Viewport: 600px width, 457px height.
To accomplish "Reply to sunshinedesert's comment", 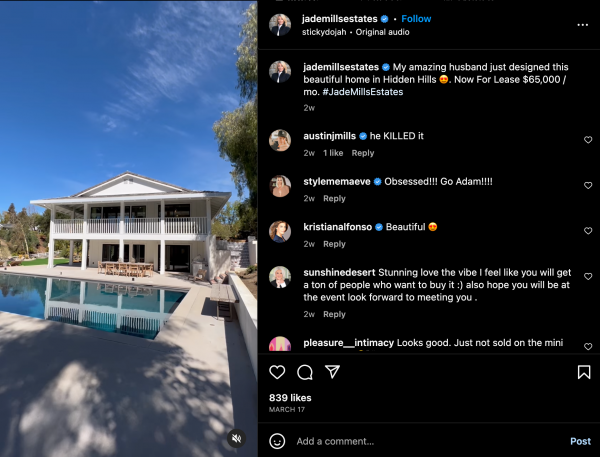I will 334,314.
